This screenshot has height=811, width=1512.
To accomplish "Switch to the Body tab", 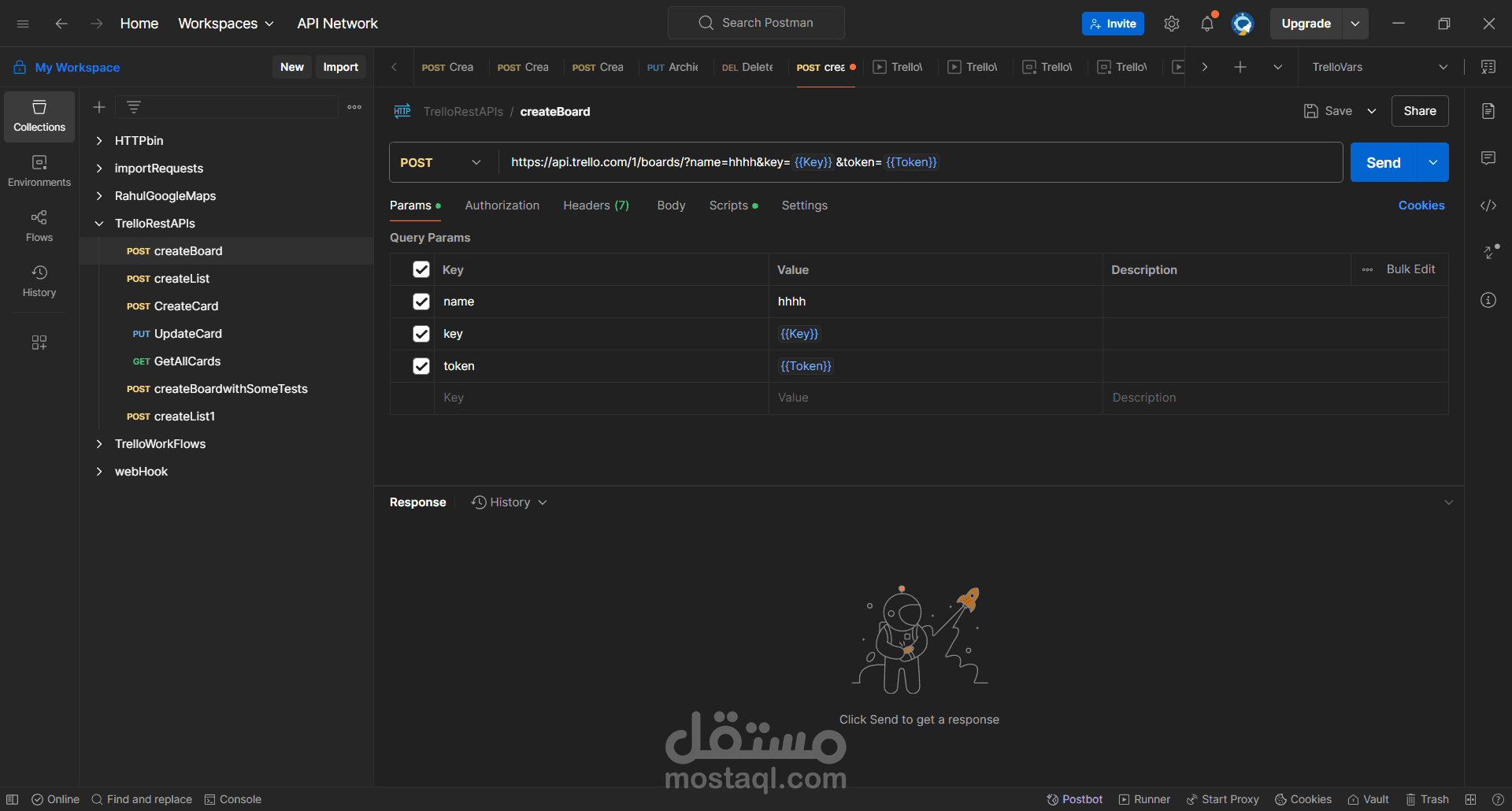I will (x=671, y=206).
